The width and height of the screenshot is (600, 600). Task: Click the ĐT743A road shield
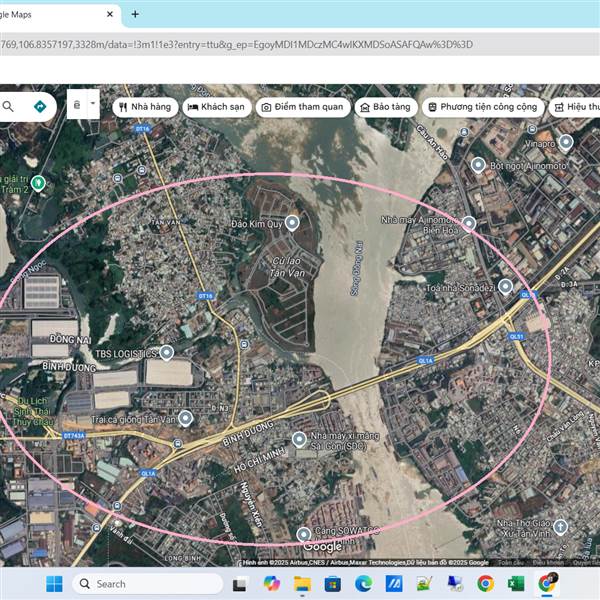(74, 435)
